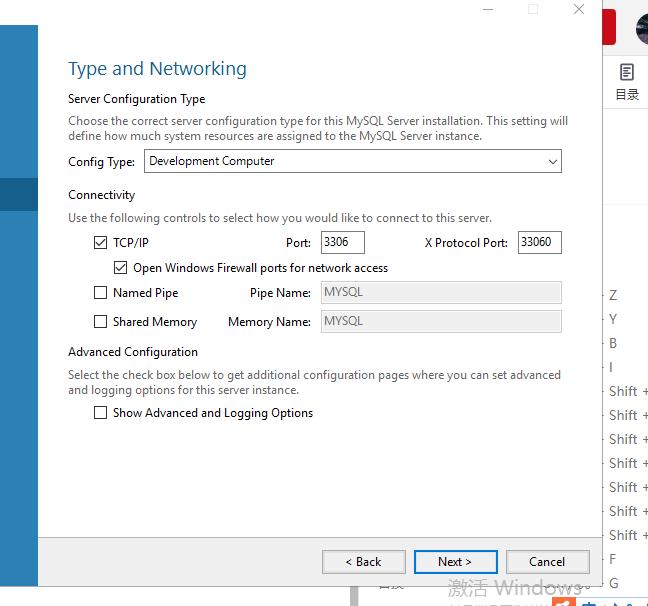Click the 'B' shortcut entry in background list
The width and height of the screenshot is (648, 606).
pyautogui.click(x=613, y=343)
